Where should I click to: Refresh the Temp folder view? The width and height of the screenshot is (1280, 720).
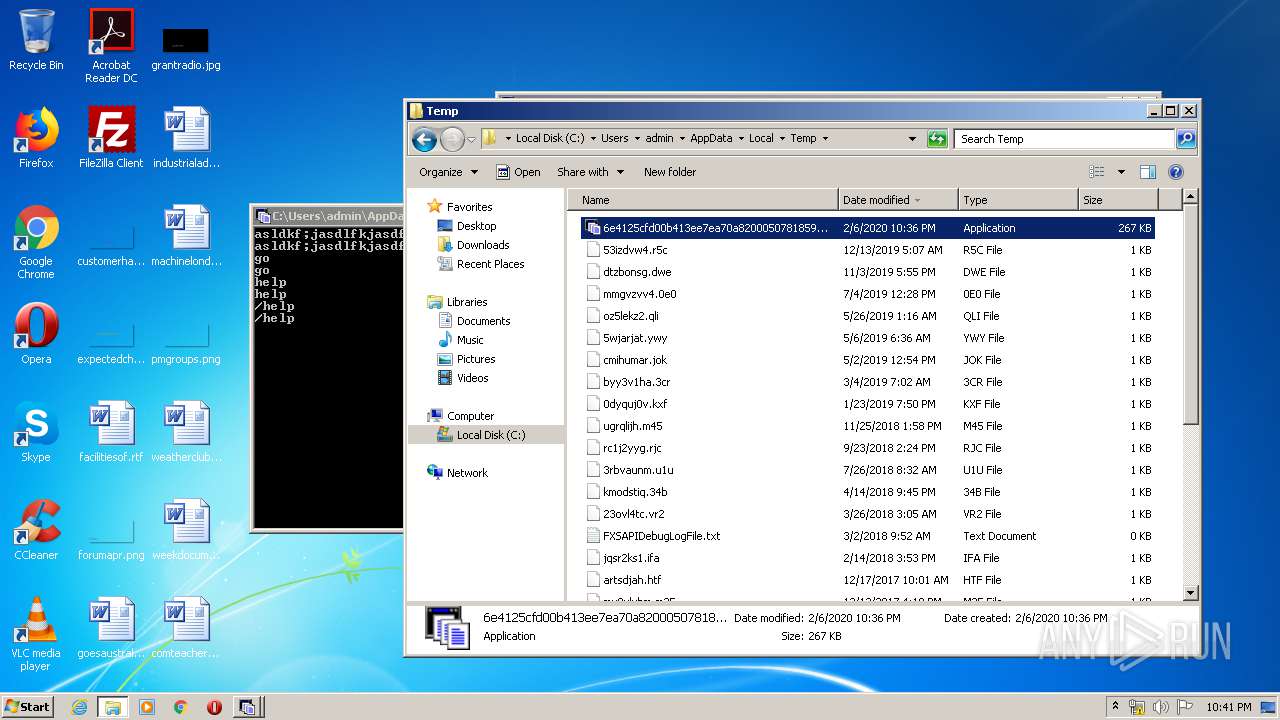coord(937,139)
